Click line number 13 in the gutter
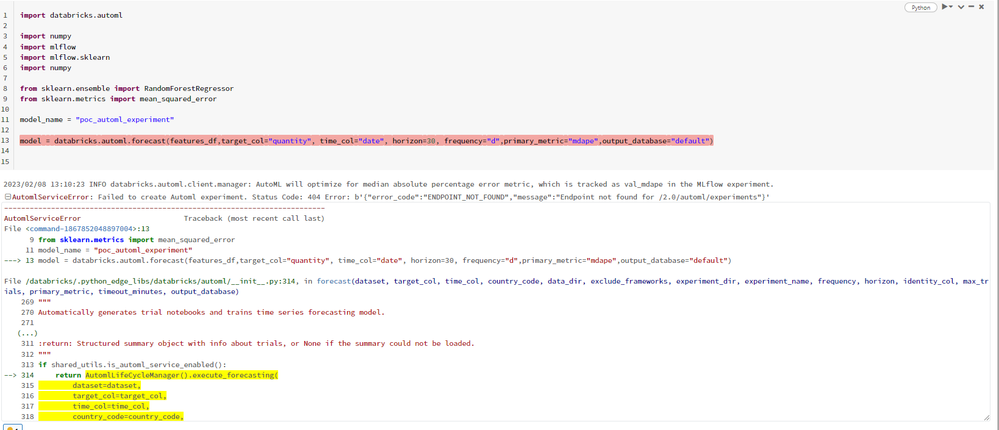 coord(5,141)
